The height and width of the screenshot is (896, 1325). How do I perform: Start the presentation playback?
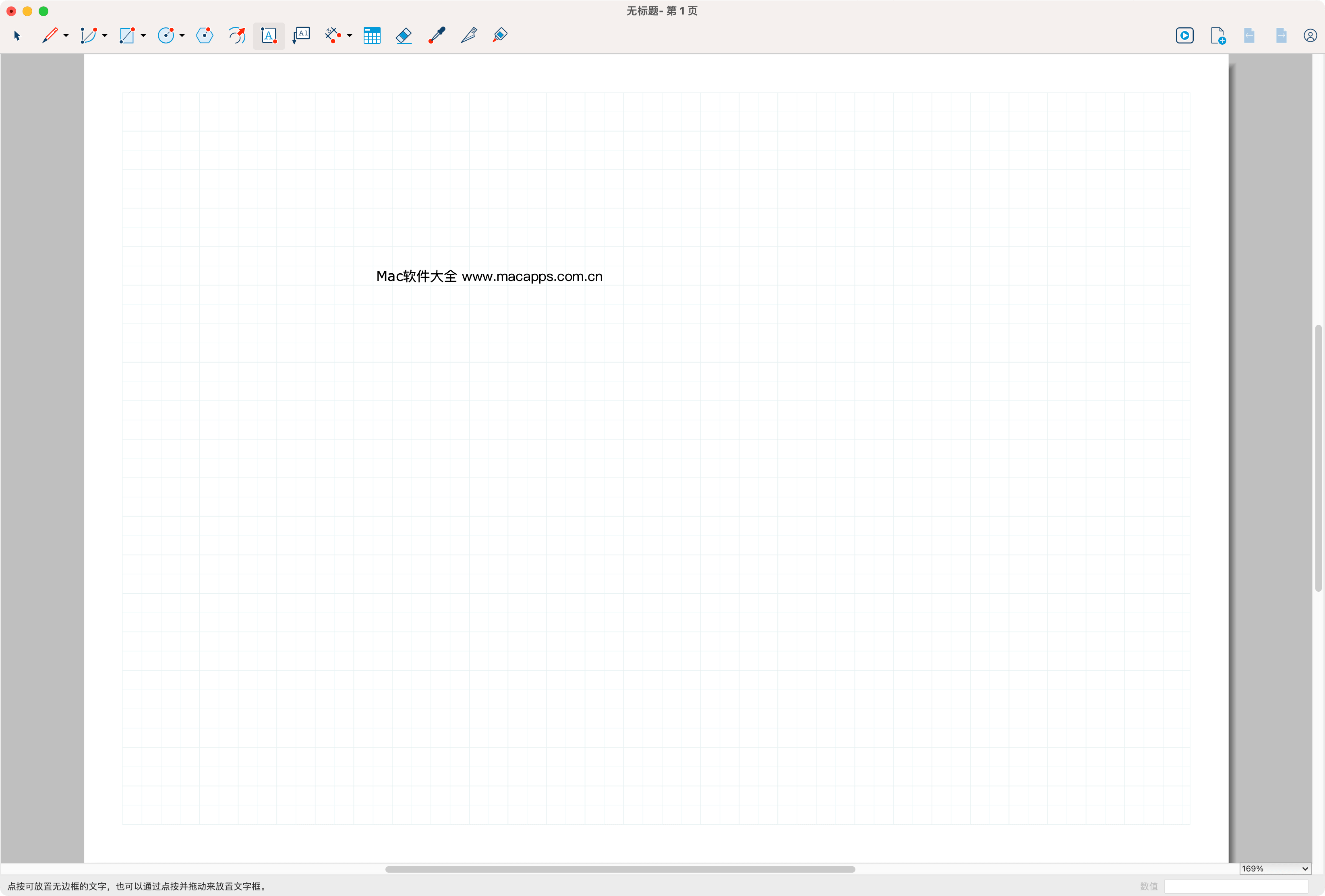[1184, 35]
